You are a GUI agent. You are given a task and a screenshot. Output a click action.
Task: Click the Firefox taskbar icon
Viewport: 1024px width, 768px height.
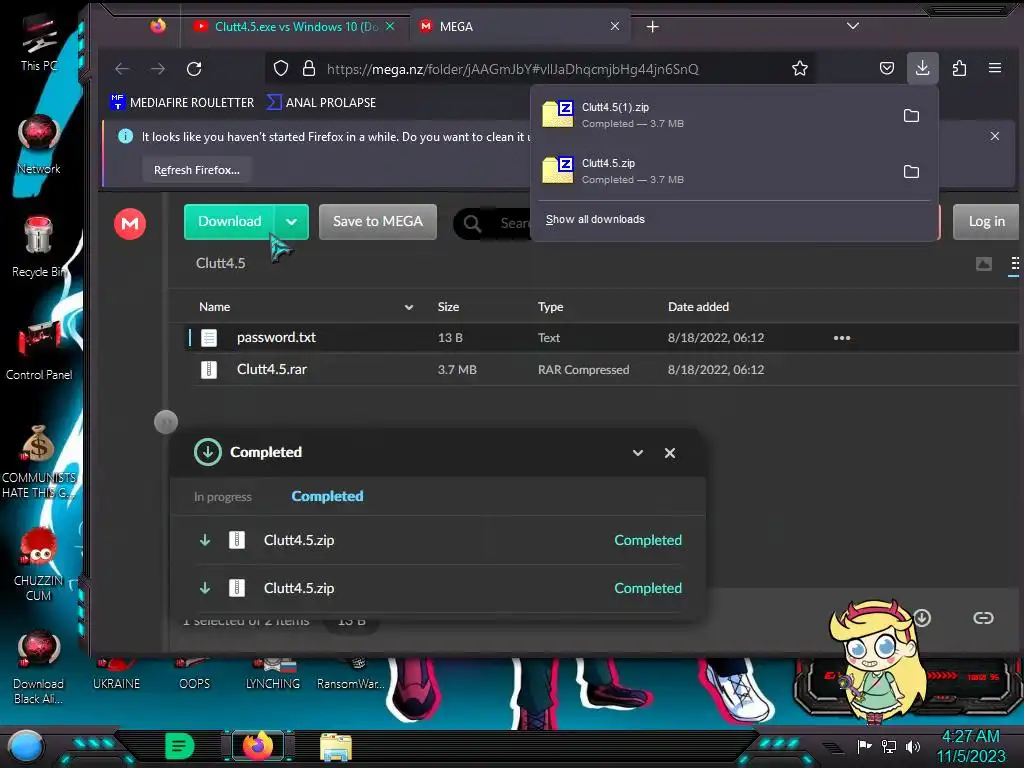pyautogui.click(x=258, y=746)
